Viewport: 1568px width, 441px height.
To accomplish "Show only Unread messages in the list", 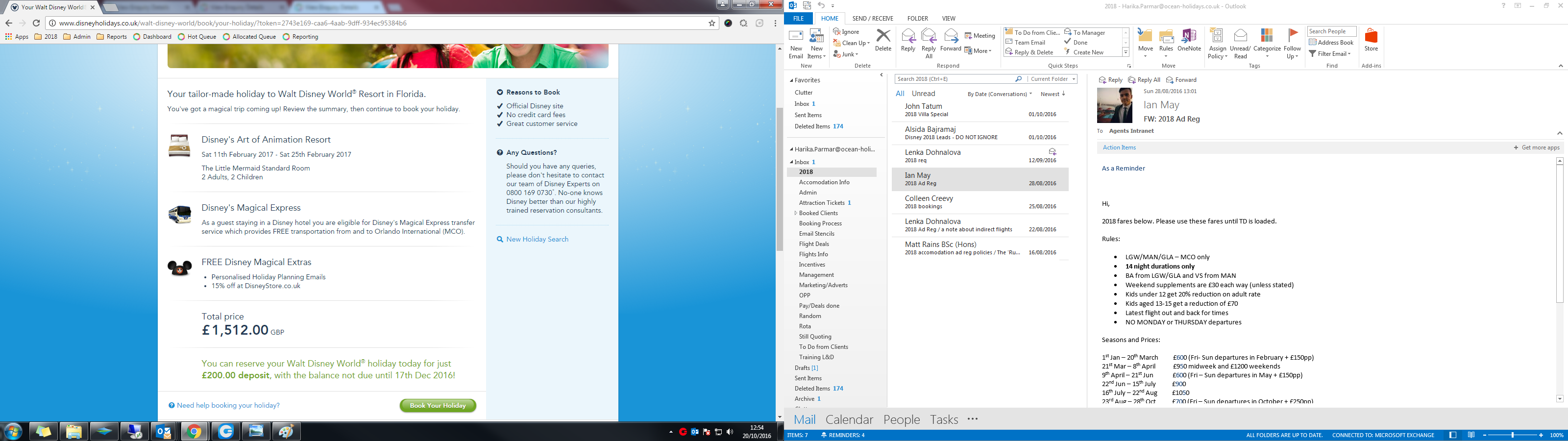I will [x=923, y=94].
